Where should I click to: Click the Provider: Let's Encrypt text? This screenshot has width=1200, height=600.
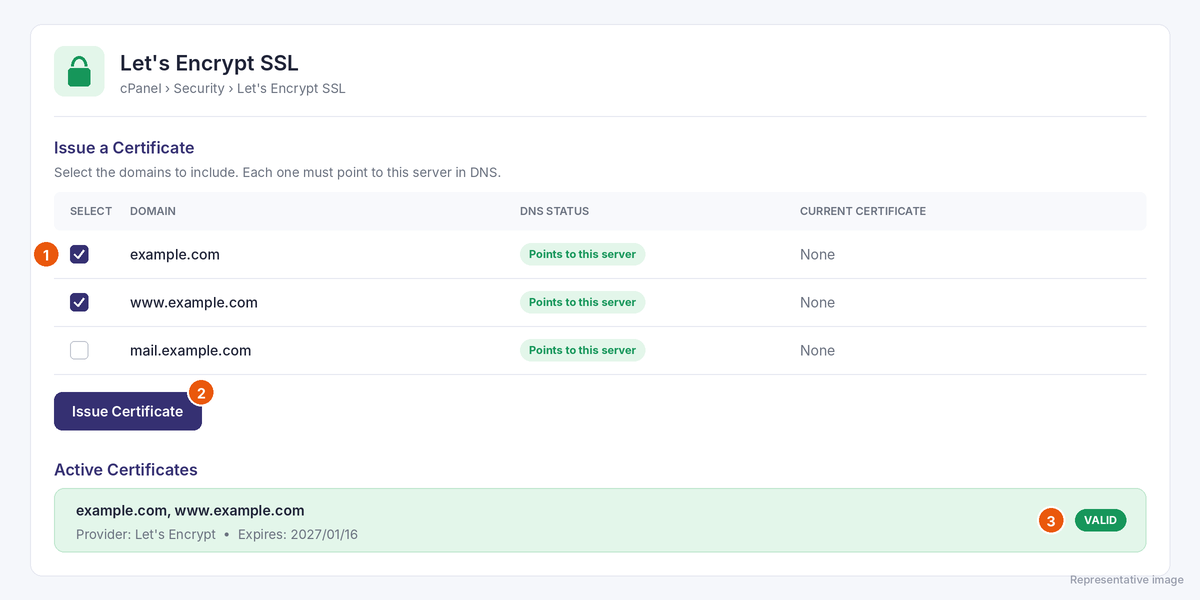pos(146,534)
